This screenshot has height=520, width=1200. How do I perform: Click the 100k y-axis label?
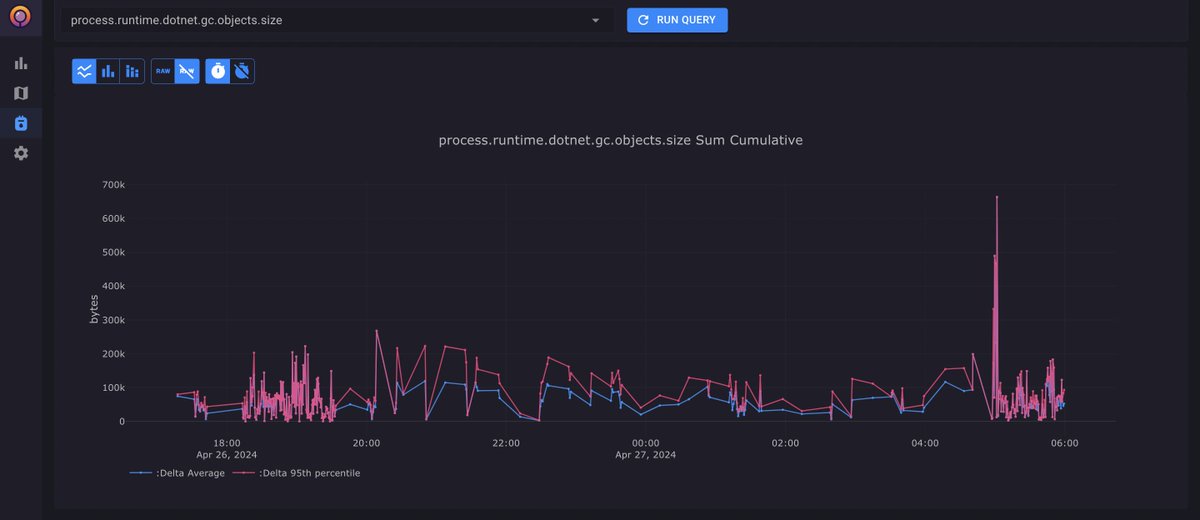(x=113, y=387)
